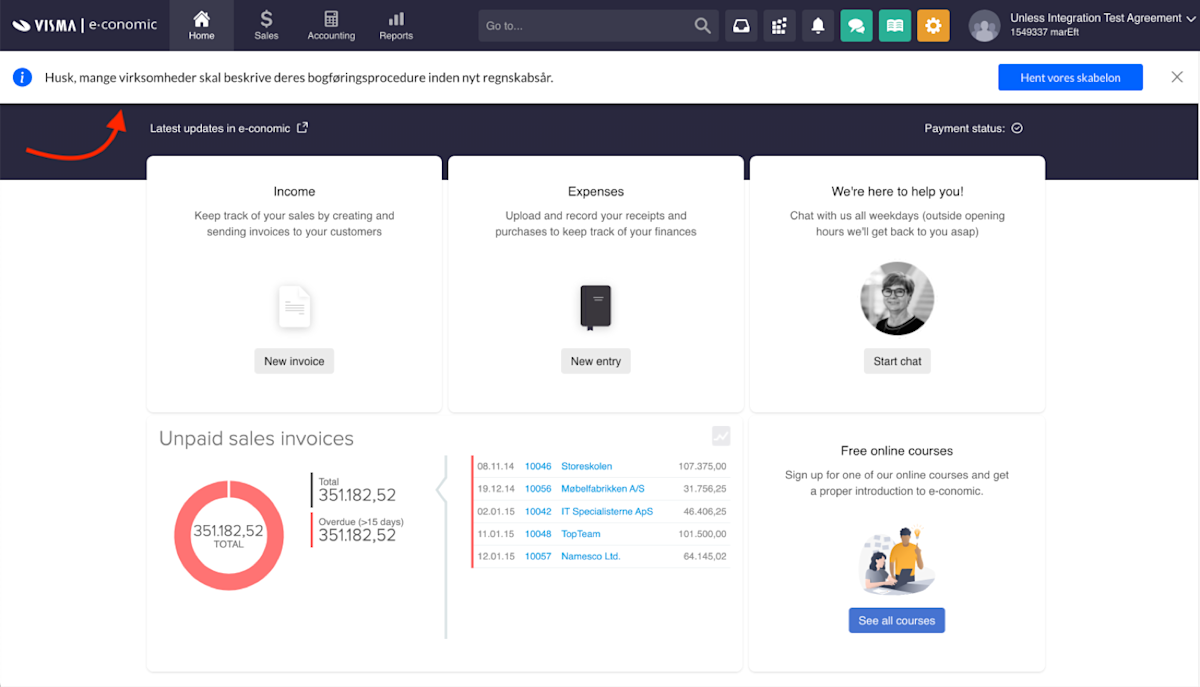Open customer Namesco Ltd.

pyautogui.click(x=591, y=556)
